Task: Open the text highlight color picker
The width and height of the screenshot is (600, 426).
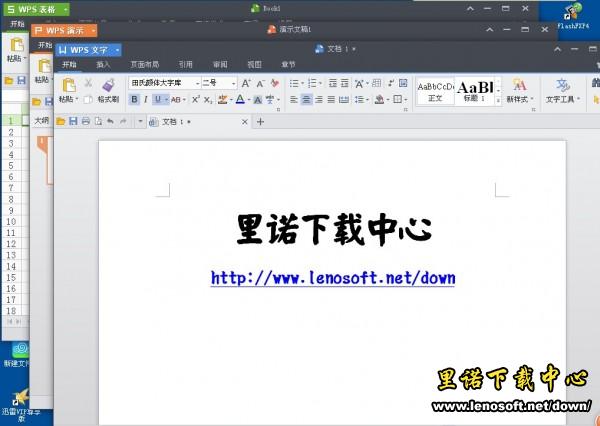Action: [x=225, y=100]
